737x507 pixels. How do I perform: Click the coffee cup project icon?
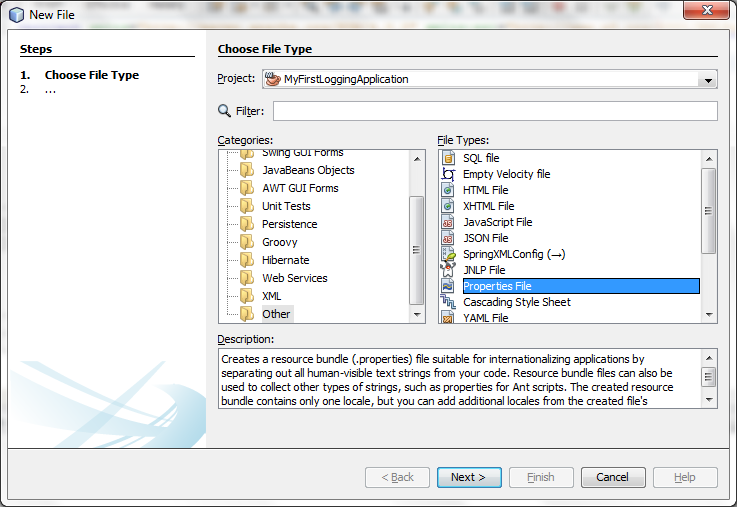(x=273, y=79)
